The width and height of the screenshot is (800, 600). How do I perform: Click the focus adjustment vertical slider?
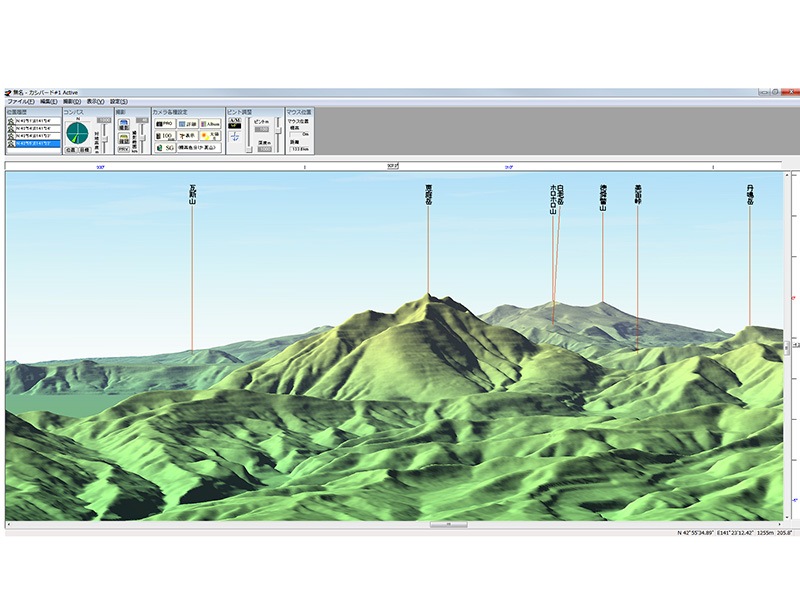click(249, 135)
